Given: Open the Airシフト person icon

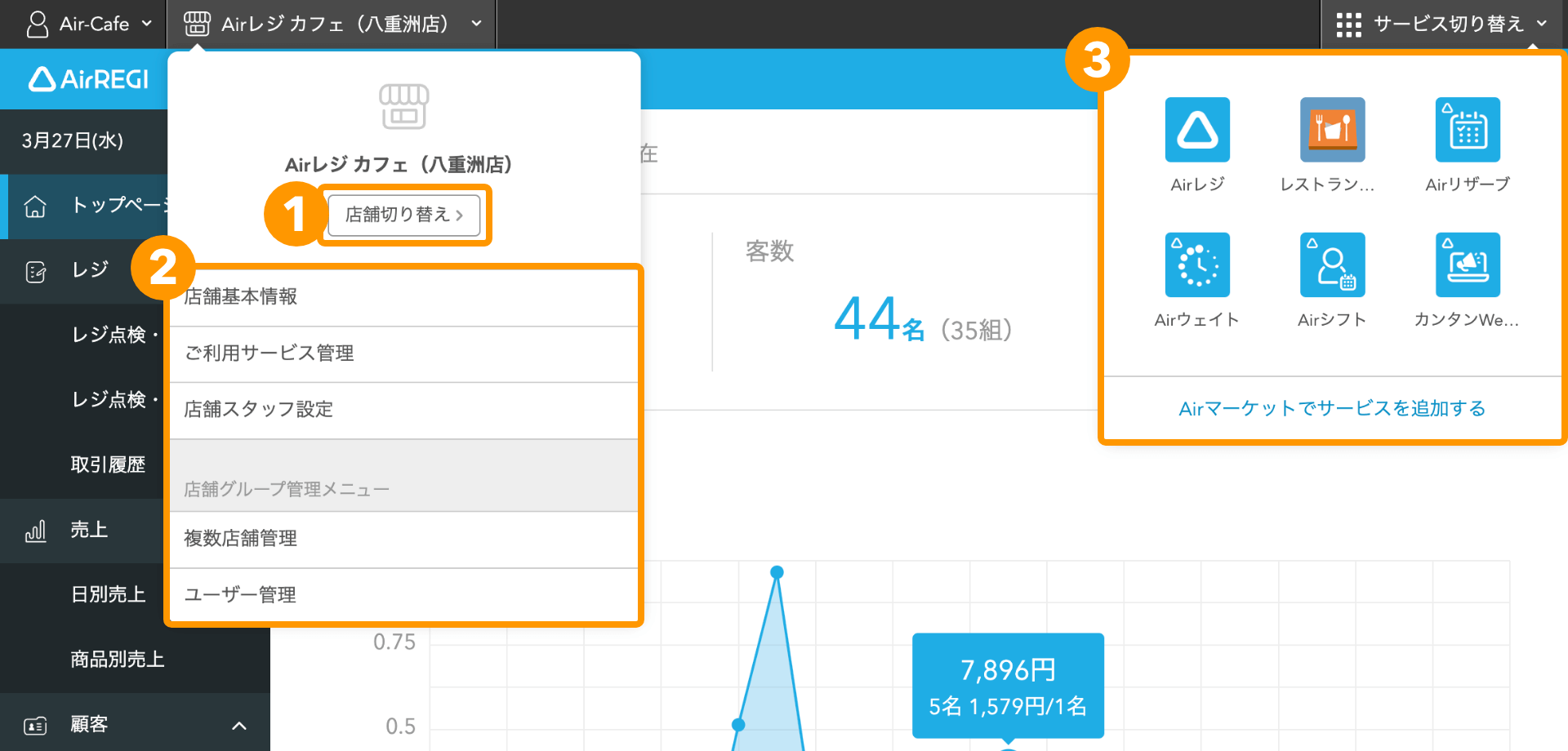Looking at the screenshot, I should click(x=1332, y=264).
